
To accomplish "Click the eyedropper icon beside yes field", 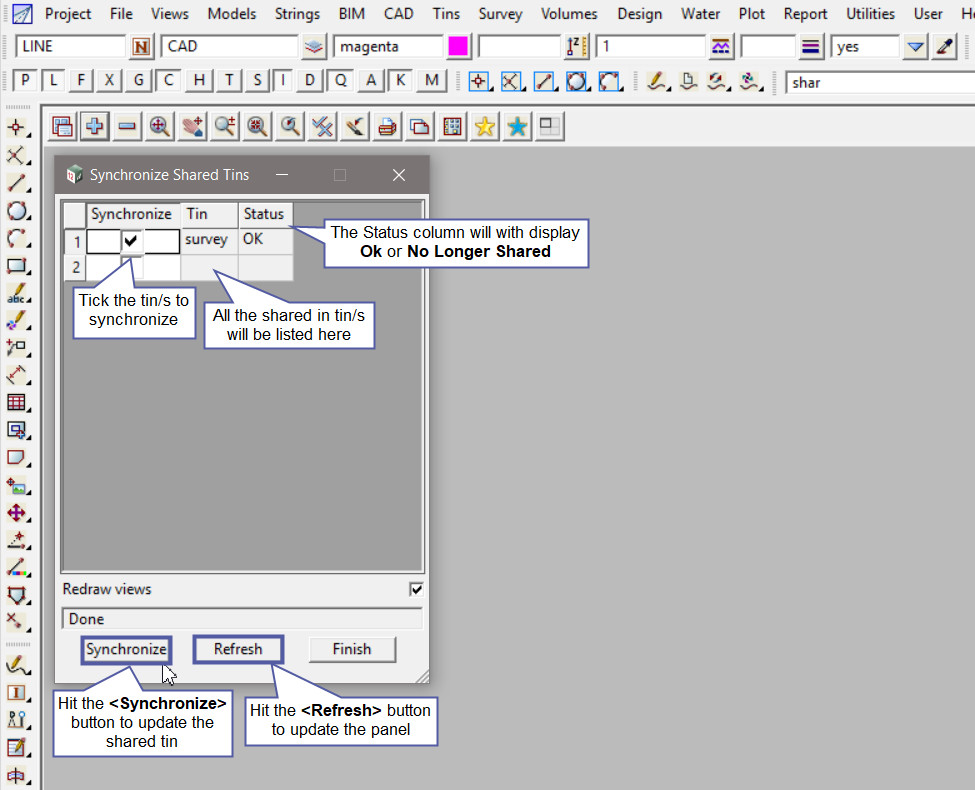I will pyautogui.click(x=944, y=47).
